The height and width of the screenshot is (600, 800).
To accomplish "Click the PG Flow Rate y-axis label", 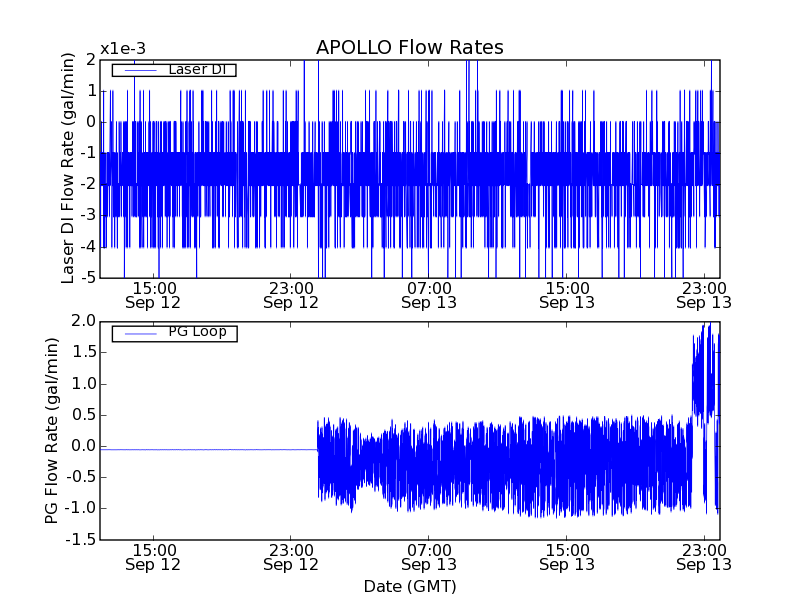I will (52, 430).
